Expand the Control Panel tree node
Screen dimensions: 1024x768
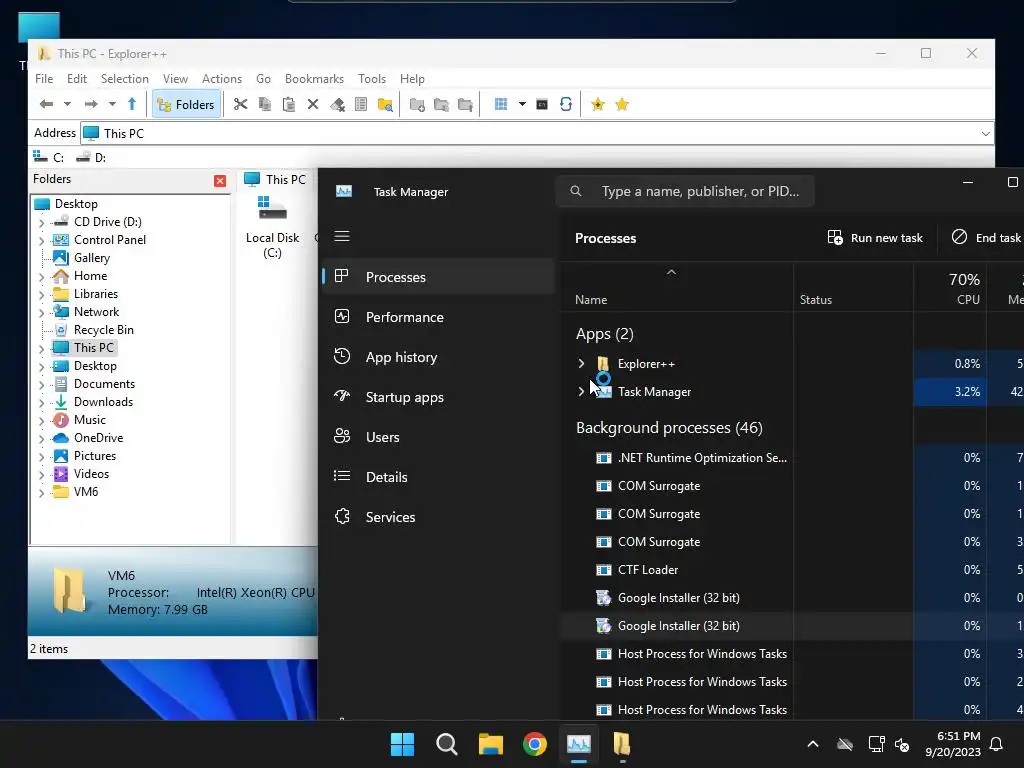point(42,241)
